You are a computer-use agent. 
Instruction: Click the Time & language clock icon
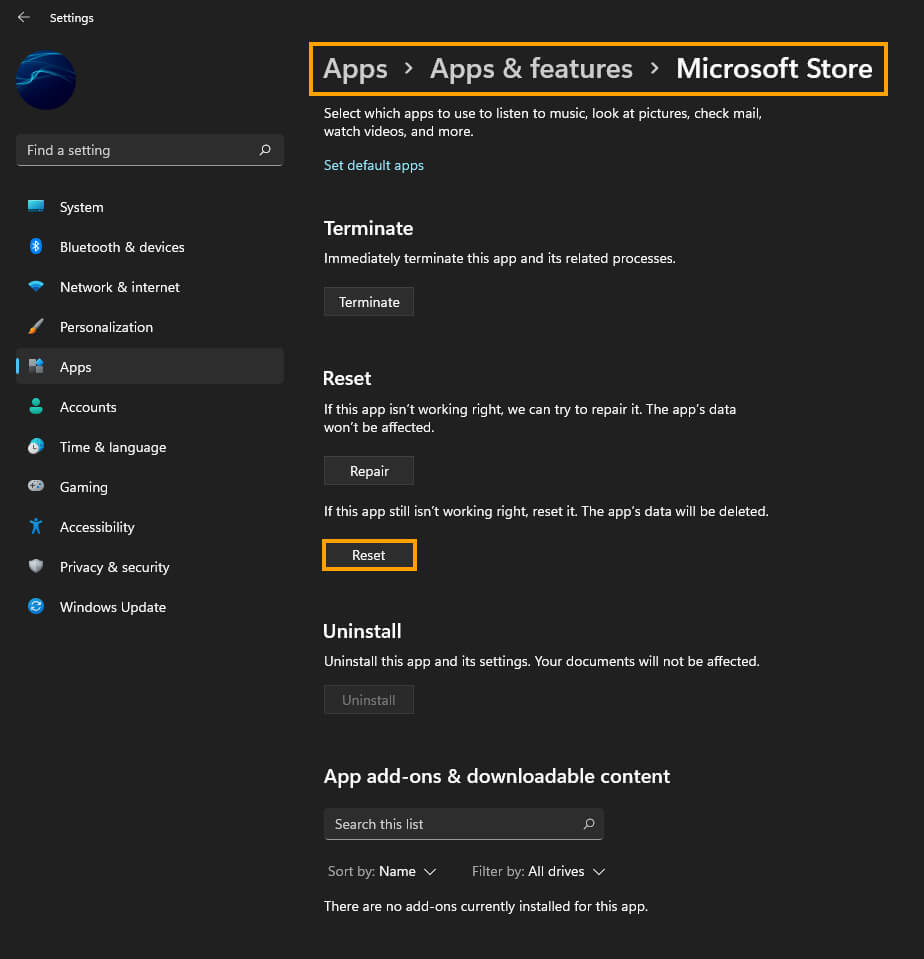point(36,446)
